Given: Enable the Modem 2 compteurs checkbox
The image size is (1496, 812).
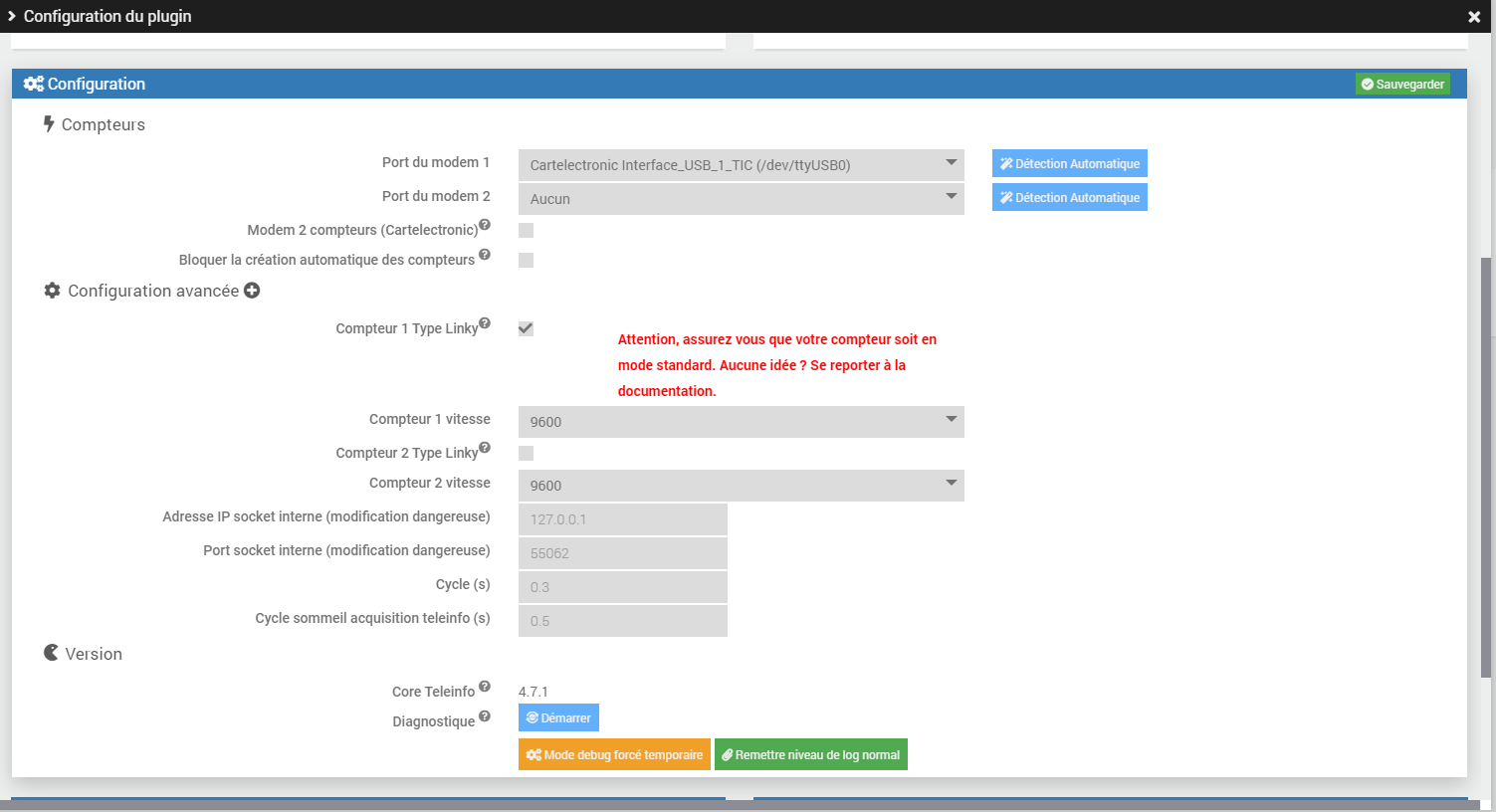Looking at the screenshot, I should [x=526, y=229].
